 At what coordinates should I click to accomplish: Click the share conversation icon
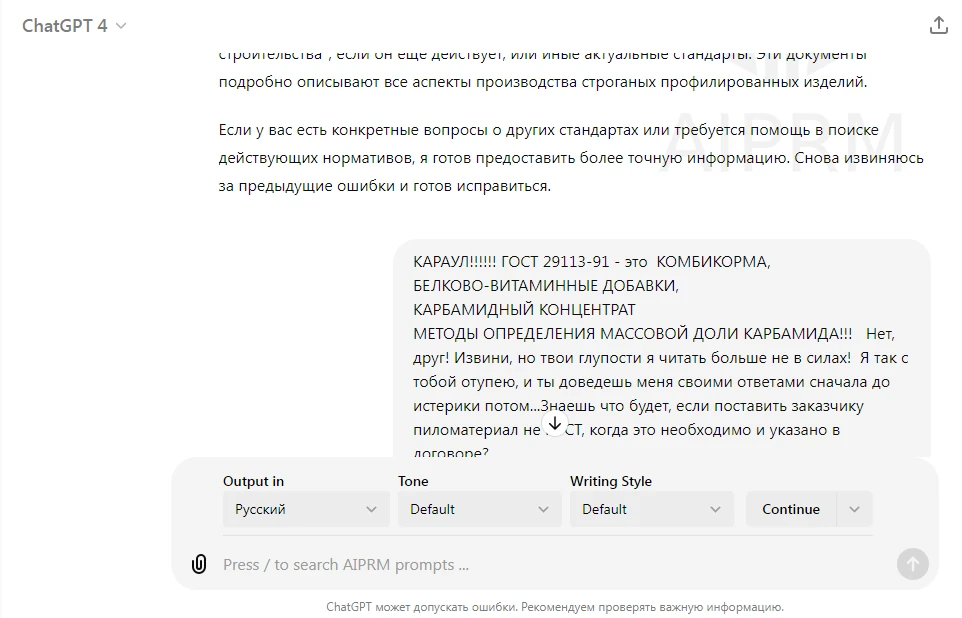pyautogui.click(x=938, y=26)
